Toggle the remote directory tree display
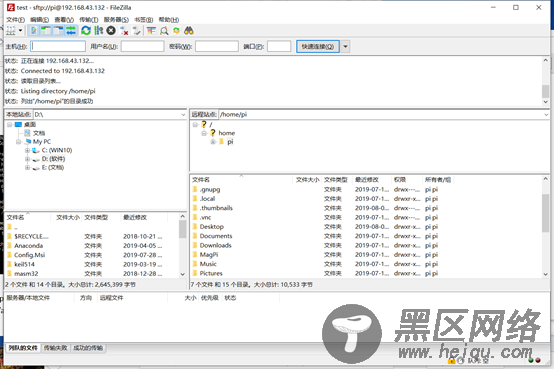Image resolution: width=554 pixels, height=369 pixels. [x=59, y=31]
